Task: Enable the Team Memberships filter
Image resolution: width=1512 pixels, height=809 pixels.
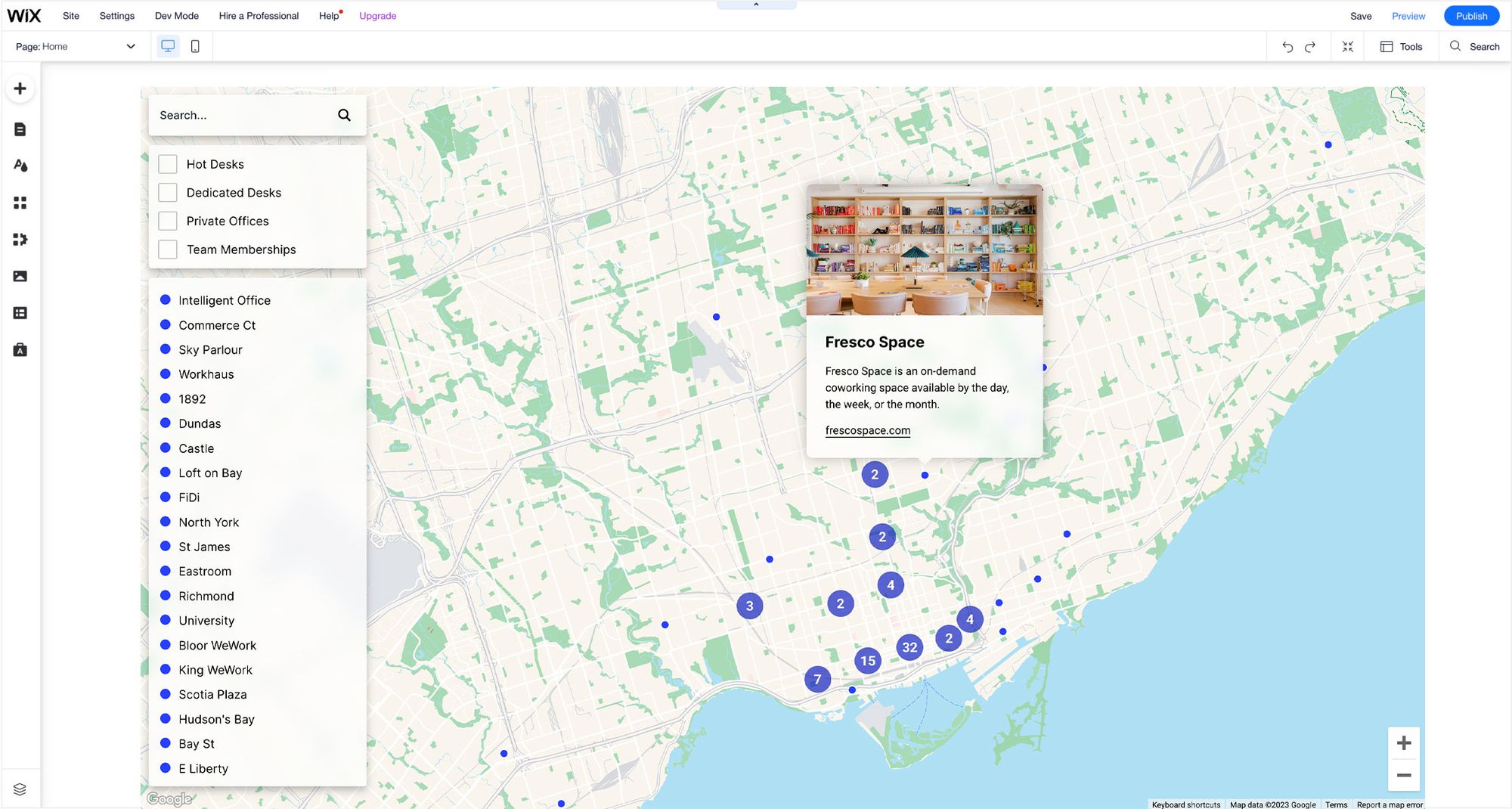Action: (167, 249)
